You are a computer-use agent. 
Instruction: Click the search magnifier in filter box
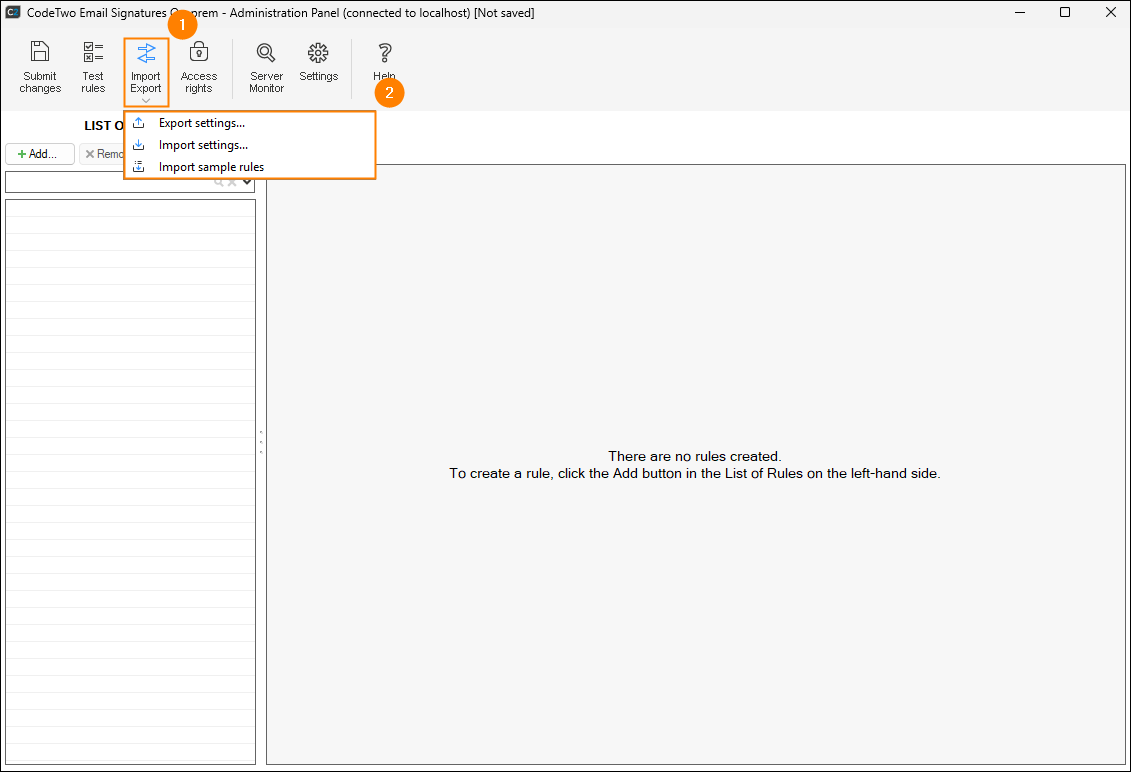coord(219,182)
